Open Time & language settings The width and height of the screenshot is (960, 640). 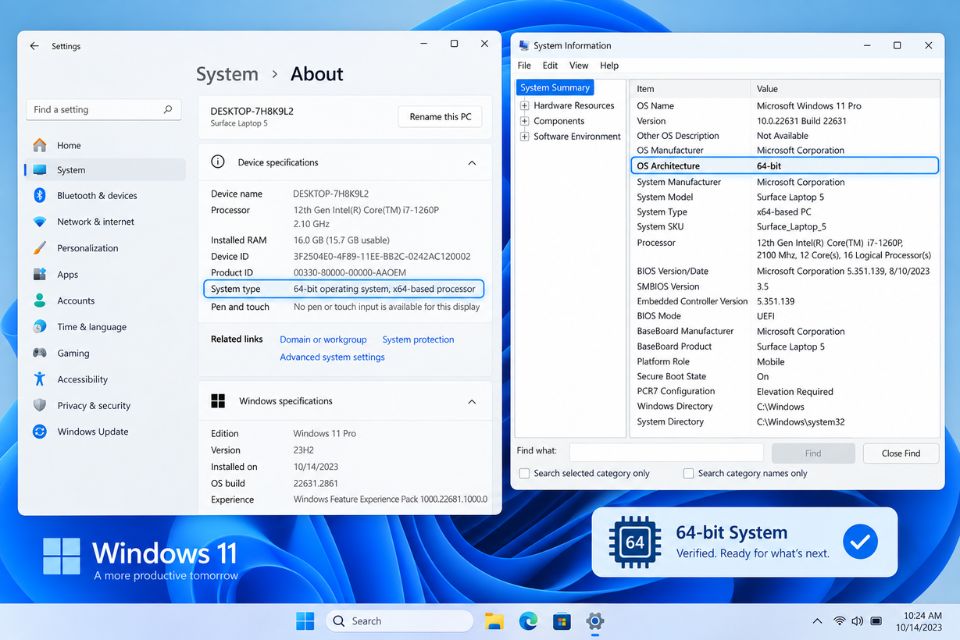pyautogui.click(x=92, y=327)
